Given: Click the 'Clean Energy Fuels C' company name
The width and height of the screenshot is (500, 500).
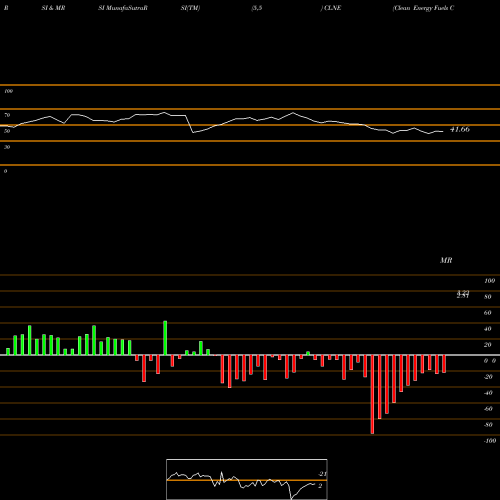Looking at the screenshot, I should tap(423, 8).
